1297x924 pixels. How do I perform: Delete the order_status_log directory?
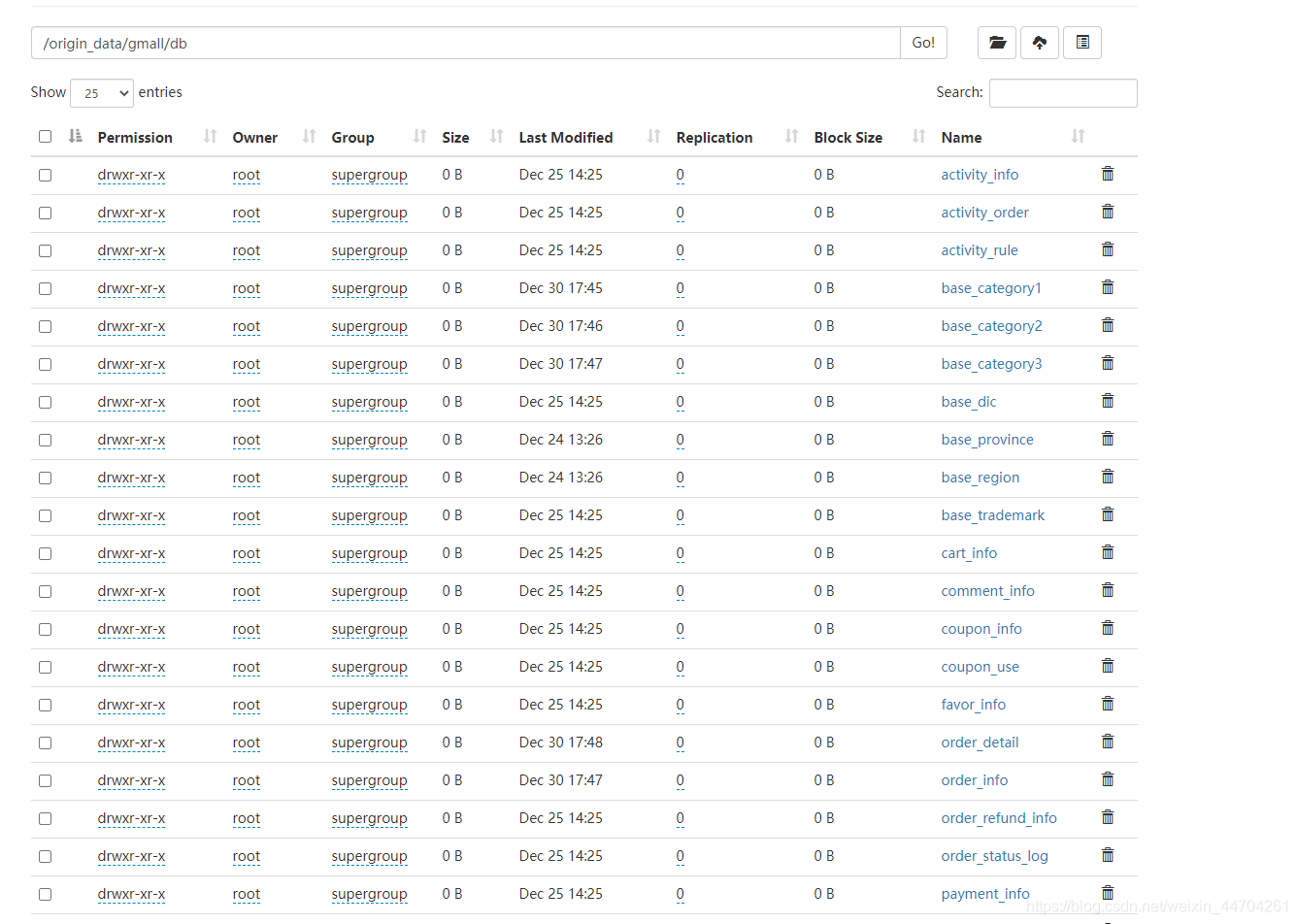pos(1108,855)
